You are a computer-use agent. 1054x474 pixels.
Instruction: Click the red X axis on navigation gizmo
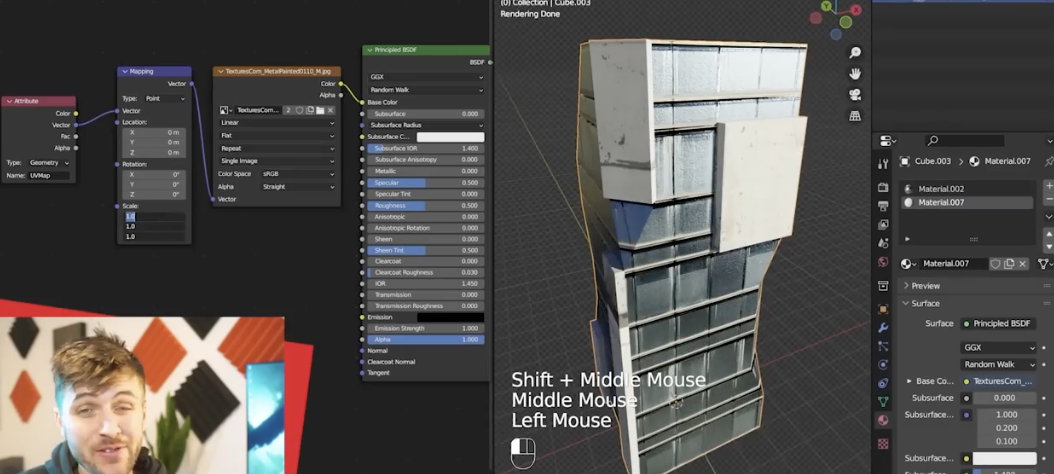point(856,10)
